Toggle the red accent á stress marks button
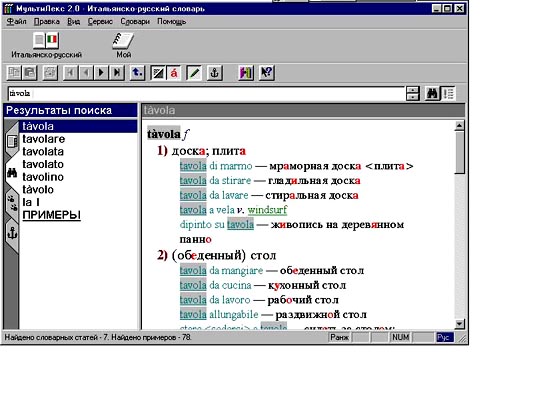The width and height of the screenshot is (533, 400). coord(174,73)
